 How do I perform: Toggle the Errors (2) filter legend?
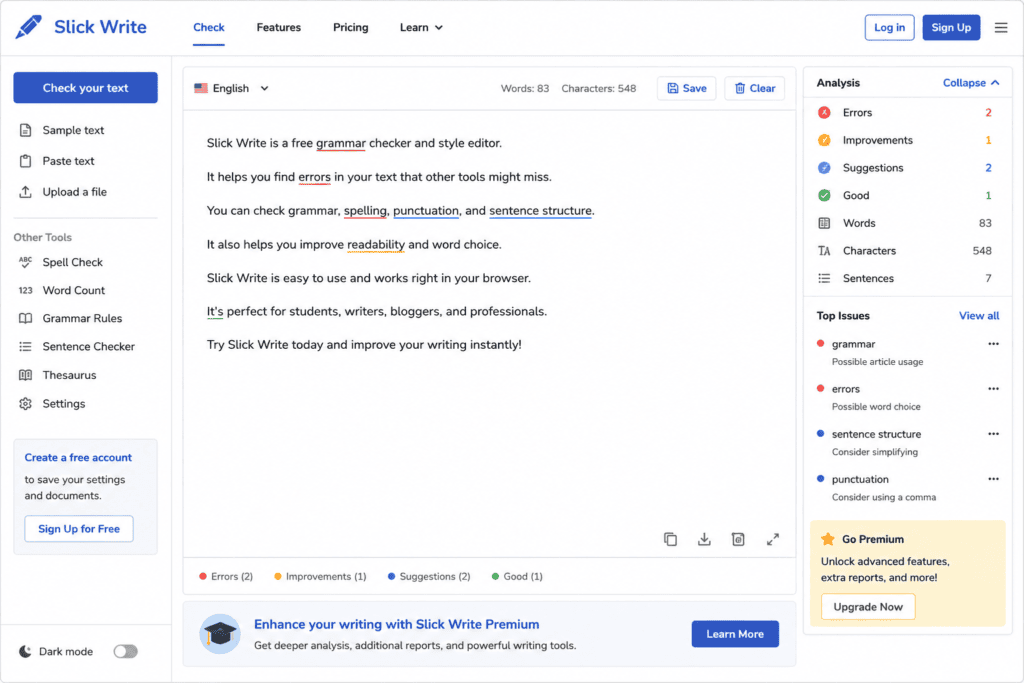tap(226, 577)
